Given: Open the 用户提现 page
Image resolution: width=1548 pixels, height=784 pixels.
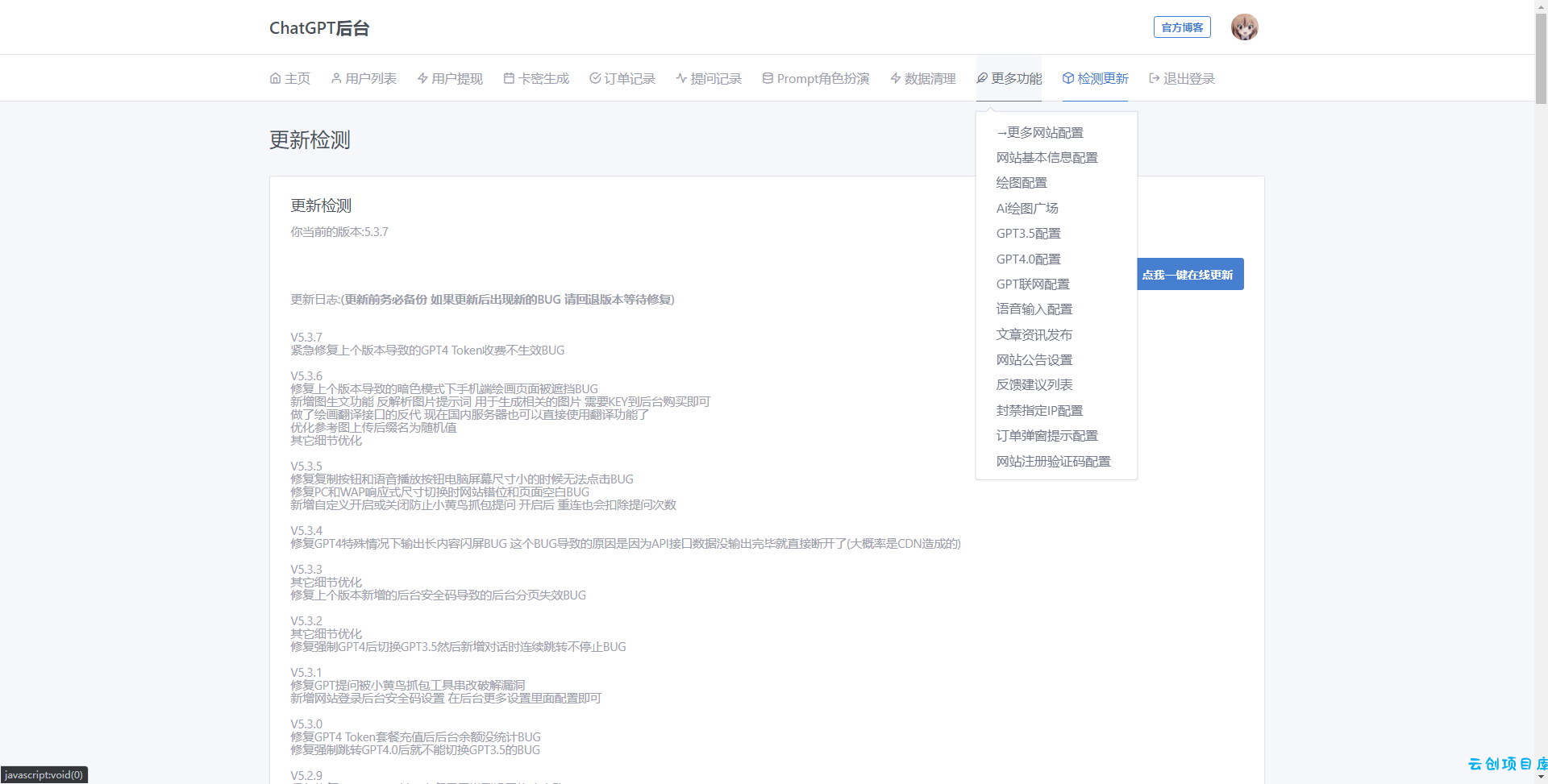Looking at the screenshot, I should click(x=450, y=78).
